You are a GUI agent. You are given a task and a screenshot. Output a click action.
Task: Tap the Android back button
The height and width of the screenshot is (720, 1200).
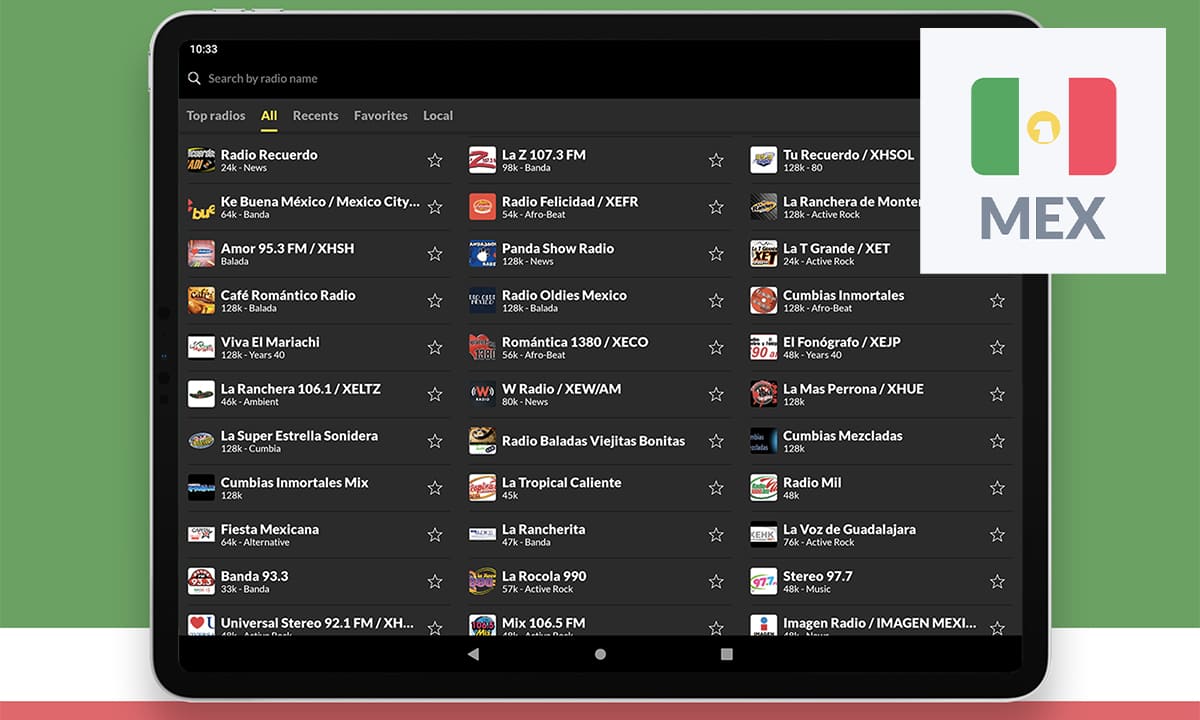point(473,654)
